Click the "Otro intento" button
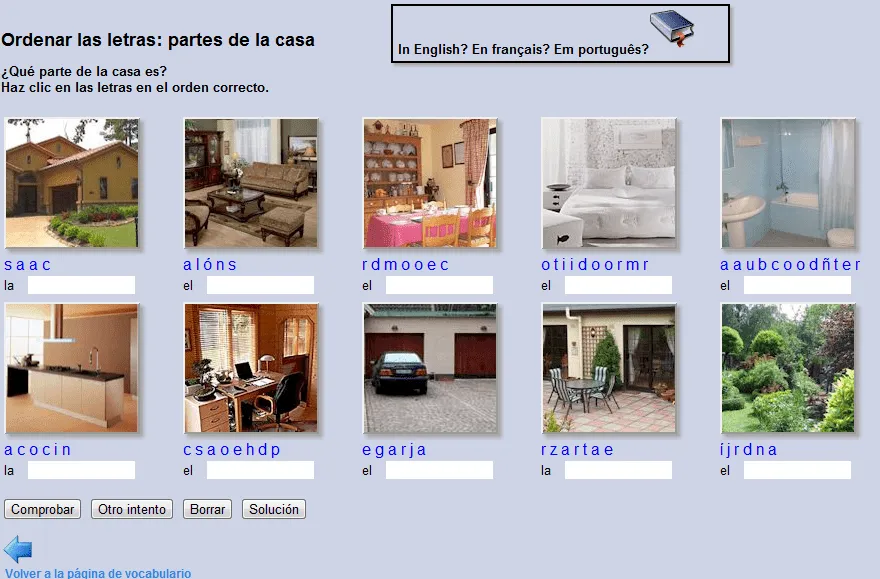Screen dimensions: 880x579 (x=131, y=509)
